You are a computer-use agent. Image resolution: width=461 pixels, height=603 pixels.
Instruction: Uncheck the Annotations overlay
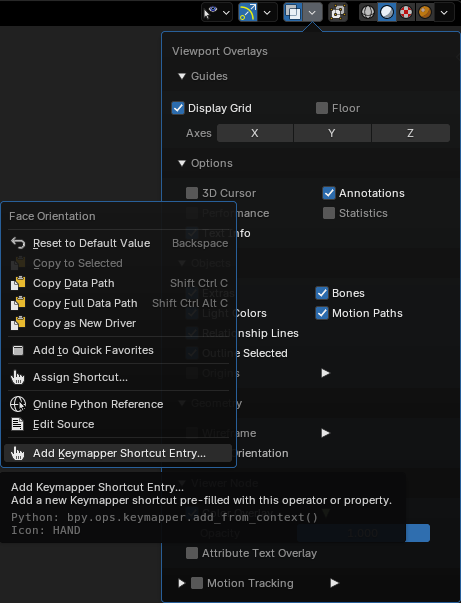click(x=329, y=193)
